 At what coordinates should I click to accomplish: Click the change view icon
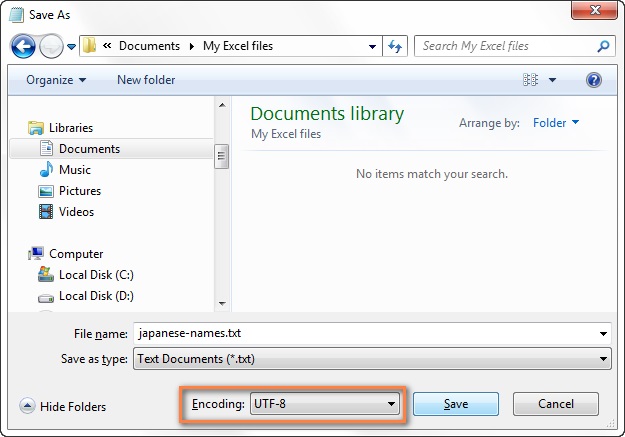(531, 79)
